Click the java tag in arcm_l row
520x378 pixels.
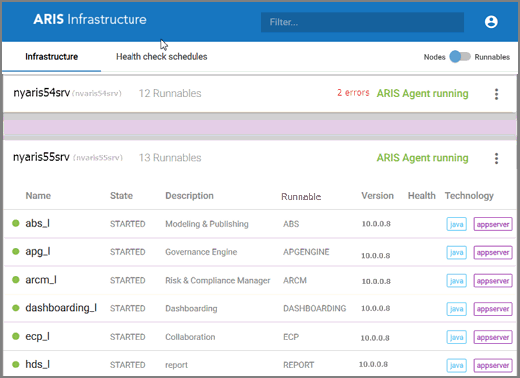[456, 281]
